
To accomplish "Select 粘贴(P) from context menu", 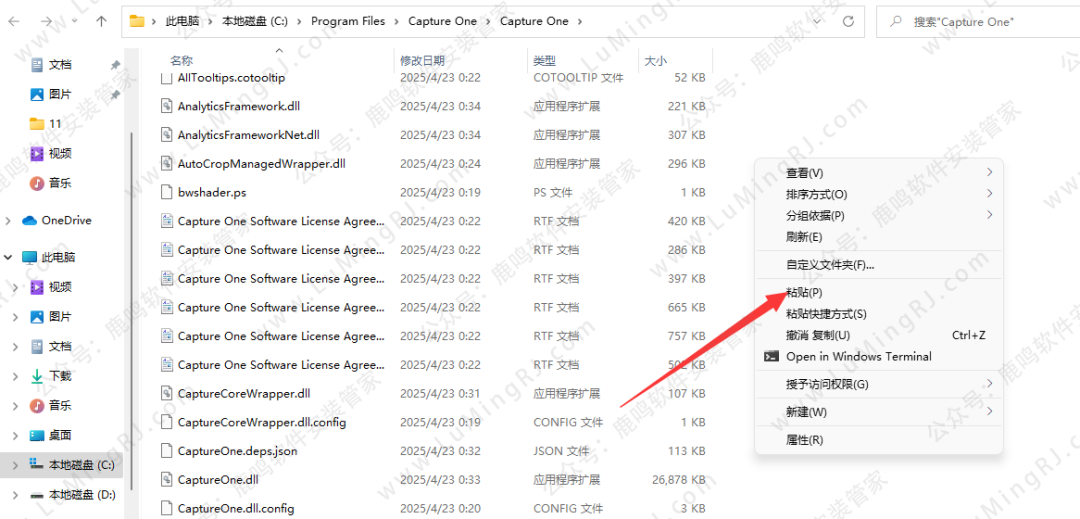I will point(804,293).
